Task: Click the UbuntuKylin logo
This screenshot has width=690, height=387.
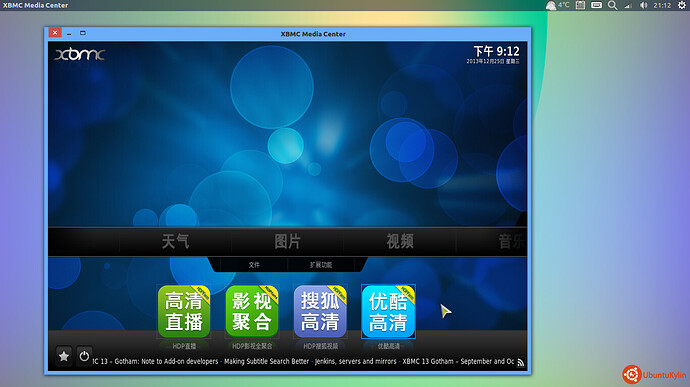Action: tap(654, 375)
